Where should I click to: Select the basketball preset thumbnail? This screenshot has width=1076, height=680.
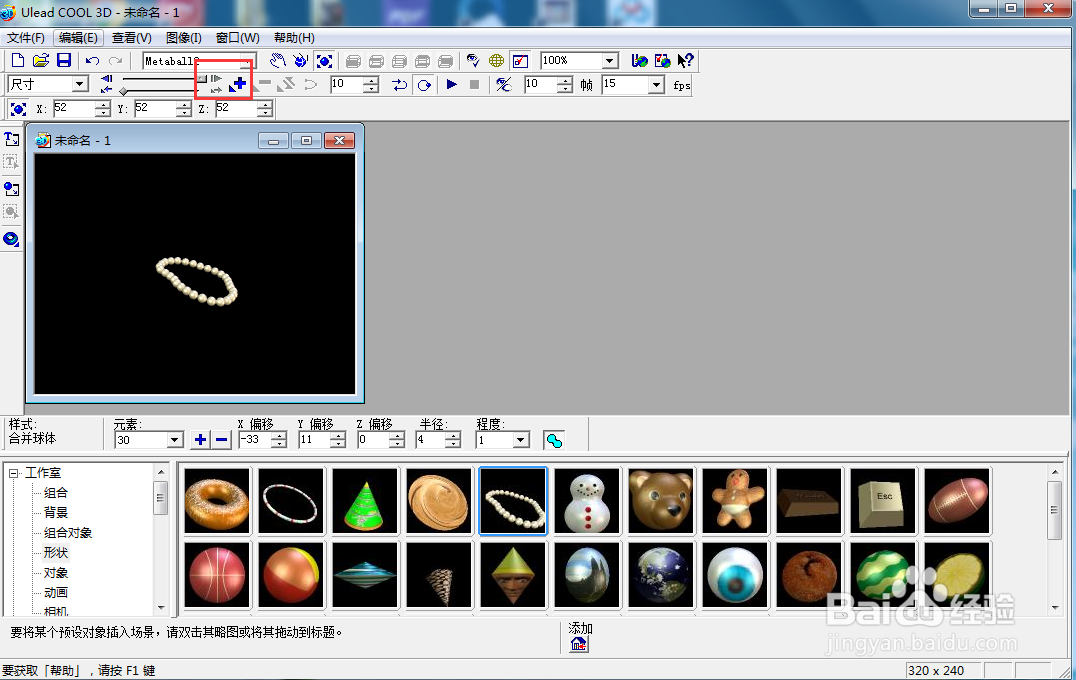(217, 575)
